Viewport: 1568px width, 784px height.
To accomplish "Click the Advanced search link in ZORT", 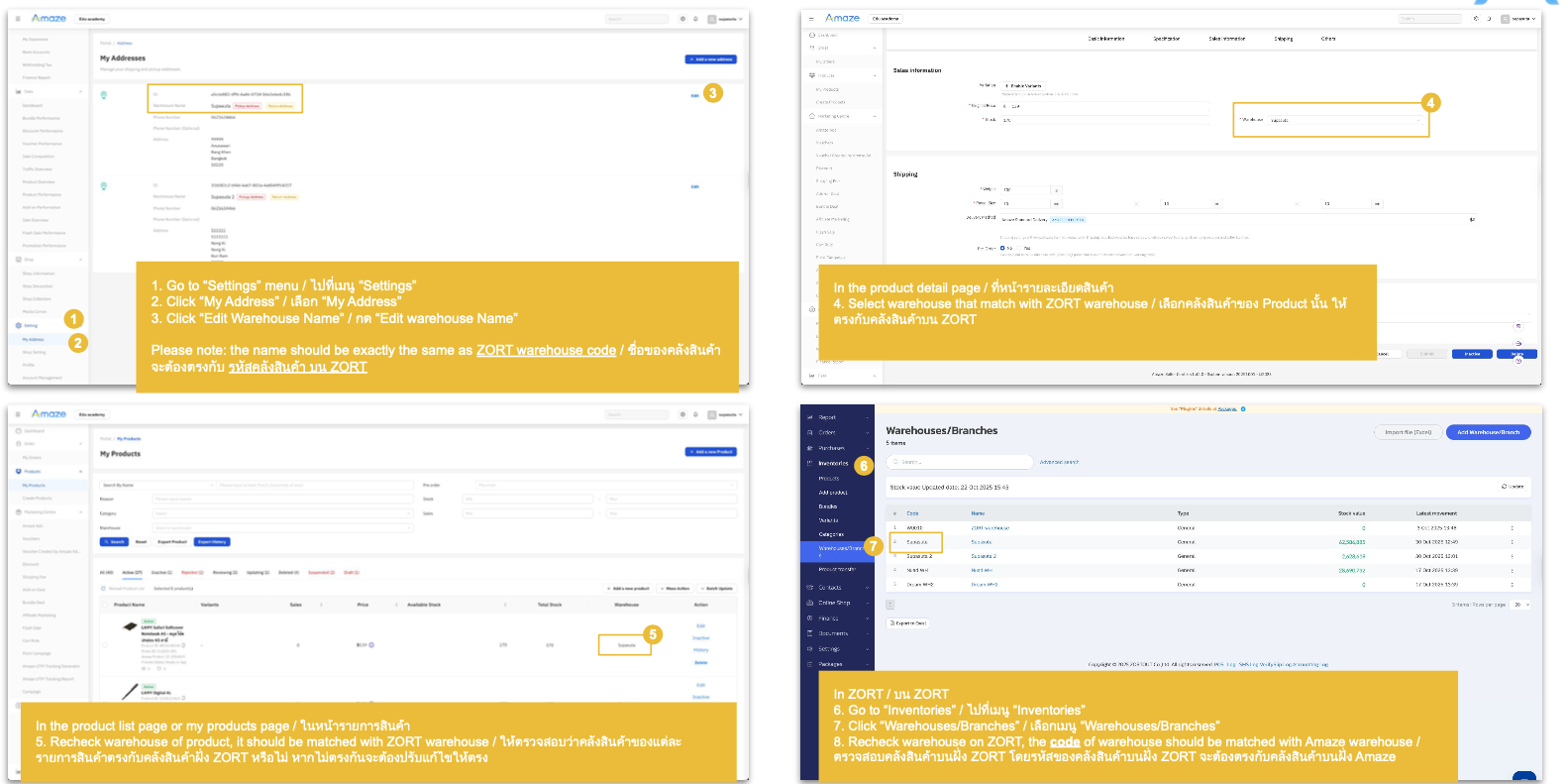I will click(1059, 462).
